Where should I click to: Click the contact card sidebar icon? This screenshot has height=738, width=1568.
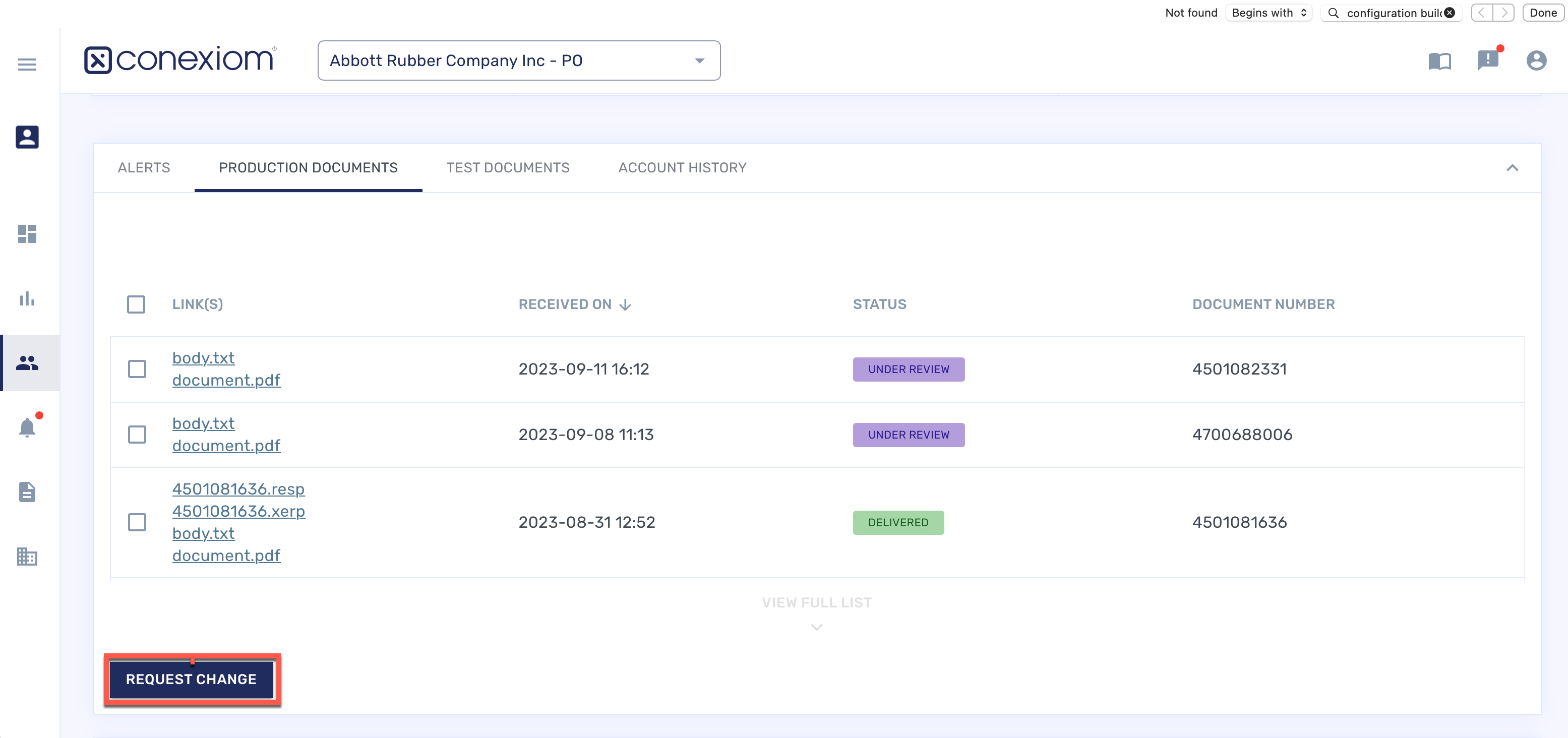coord(27,137)
